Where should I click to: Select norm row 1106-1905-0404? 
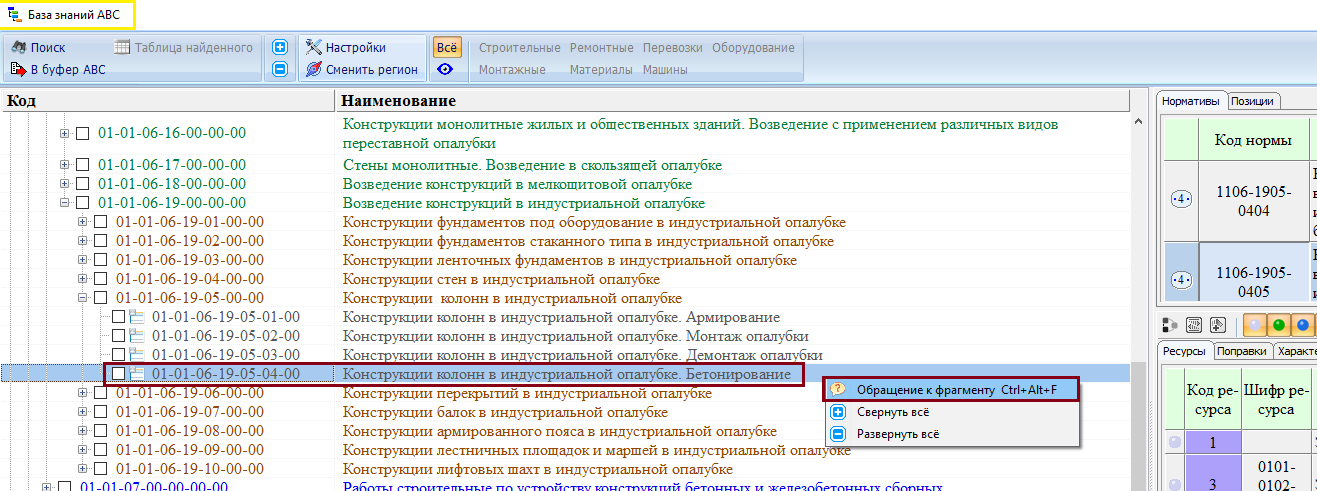(1236, 198)
